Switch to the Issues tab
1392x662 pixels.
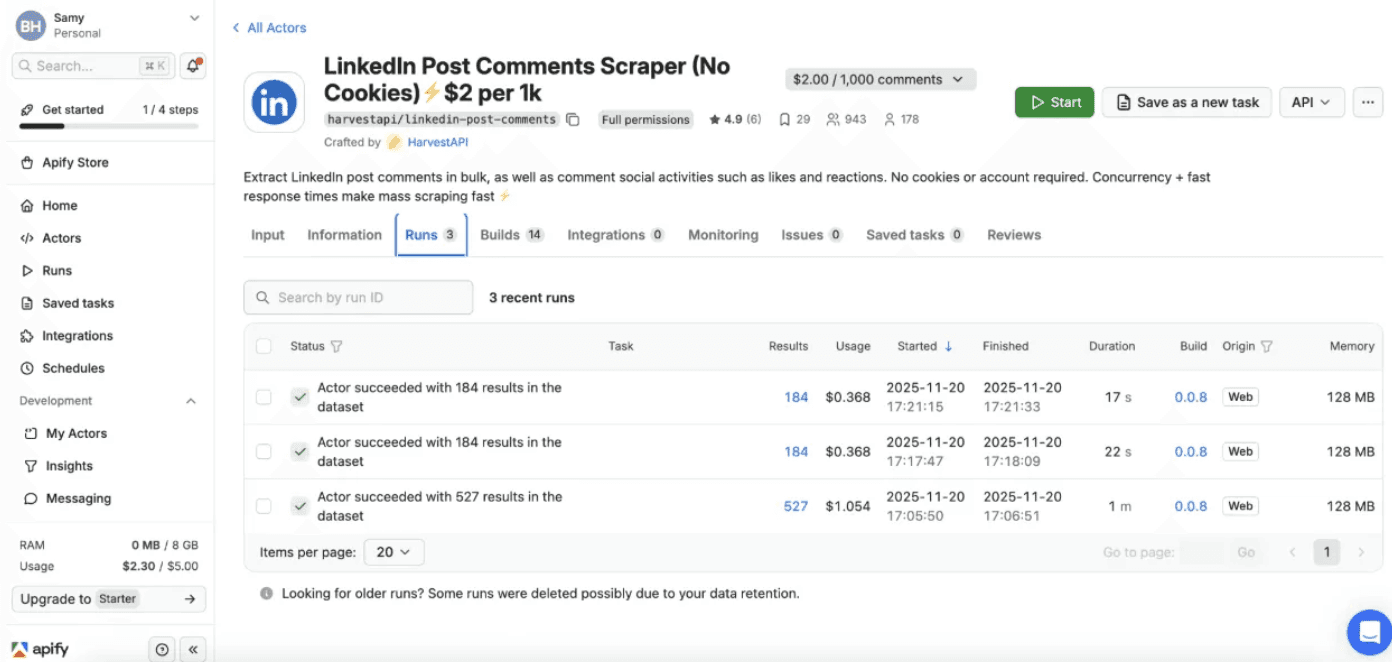[812, 235]
